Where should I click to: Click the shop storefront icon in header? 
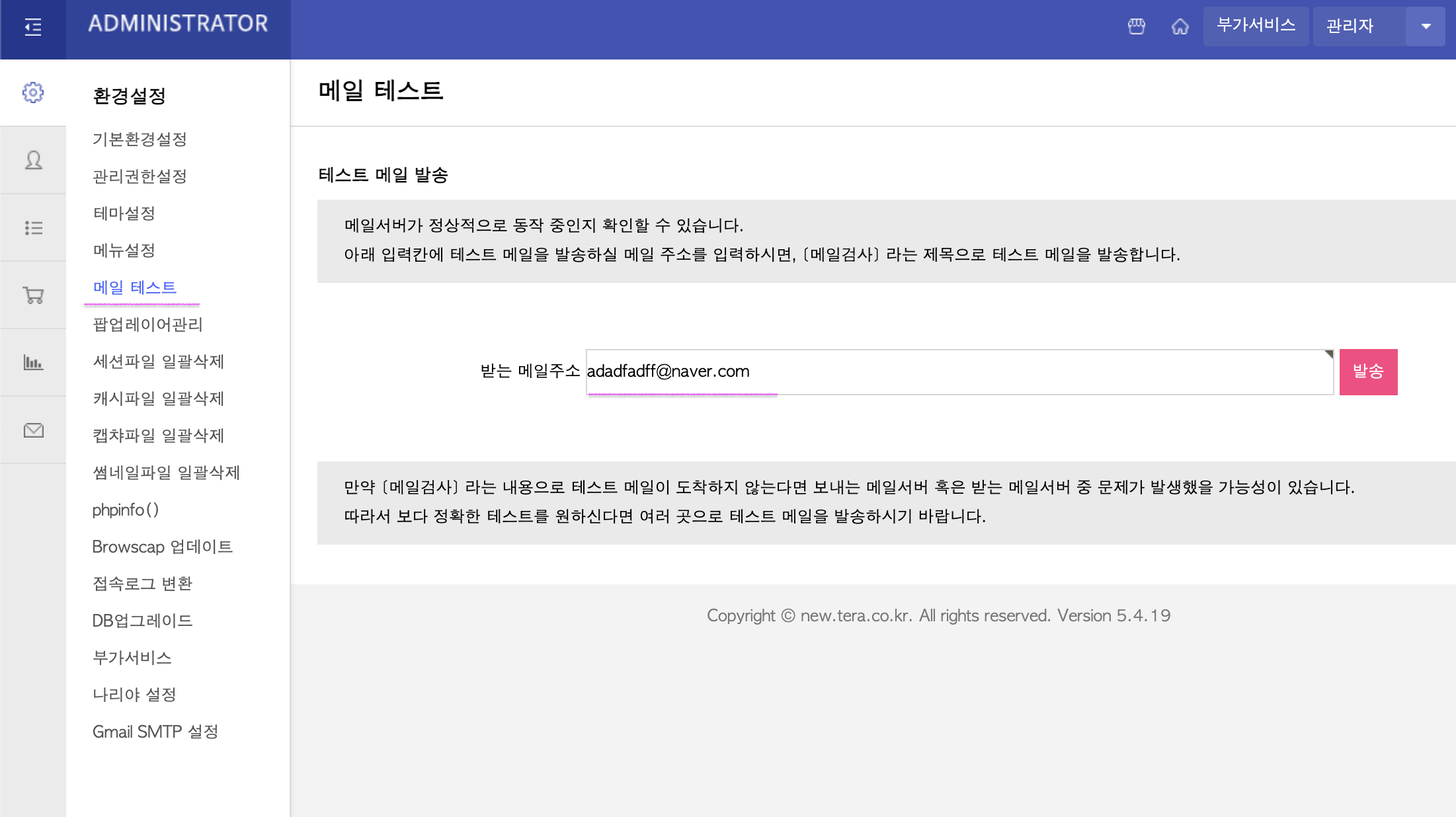tap(1137, 26)
